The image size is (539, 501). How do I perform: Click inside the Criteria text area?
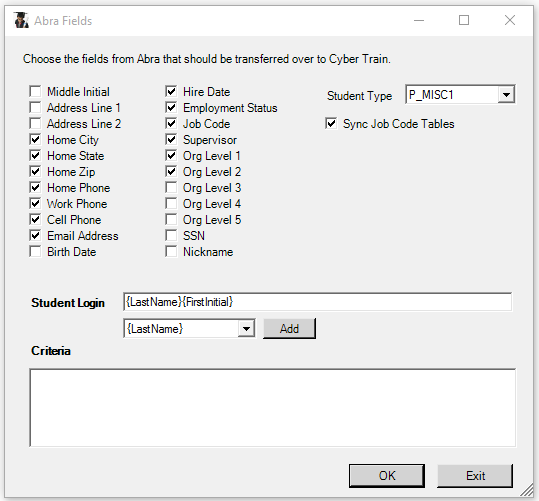pyautogui.click(x=273, y=408)
